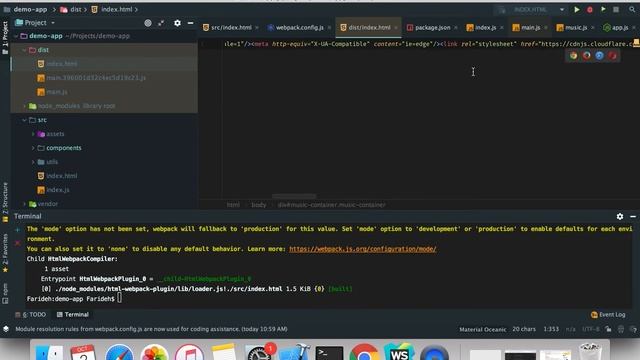Screen dimensions: 640x360
Task: Open the npm side tool window
Action: [5, 293]
